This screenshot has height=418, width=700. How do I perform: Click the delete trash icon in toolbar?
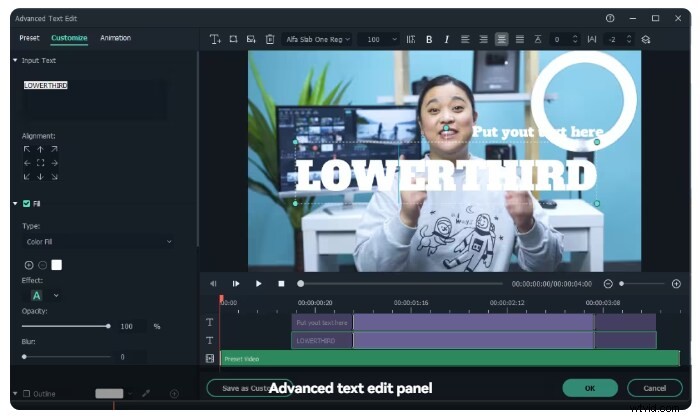pyautogui.click(x=270, y=39)
